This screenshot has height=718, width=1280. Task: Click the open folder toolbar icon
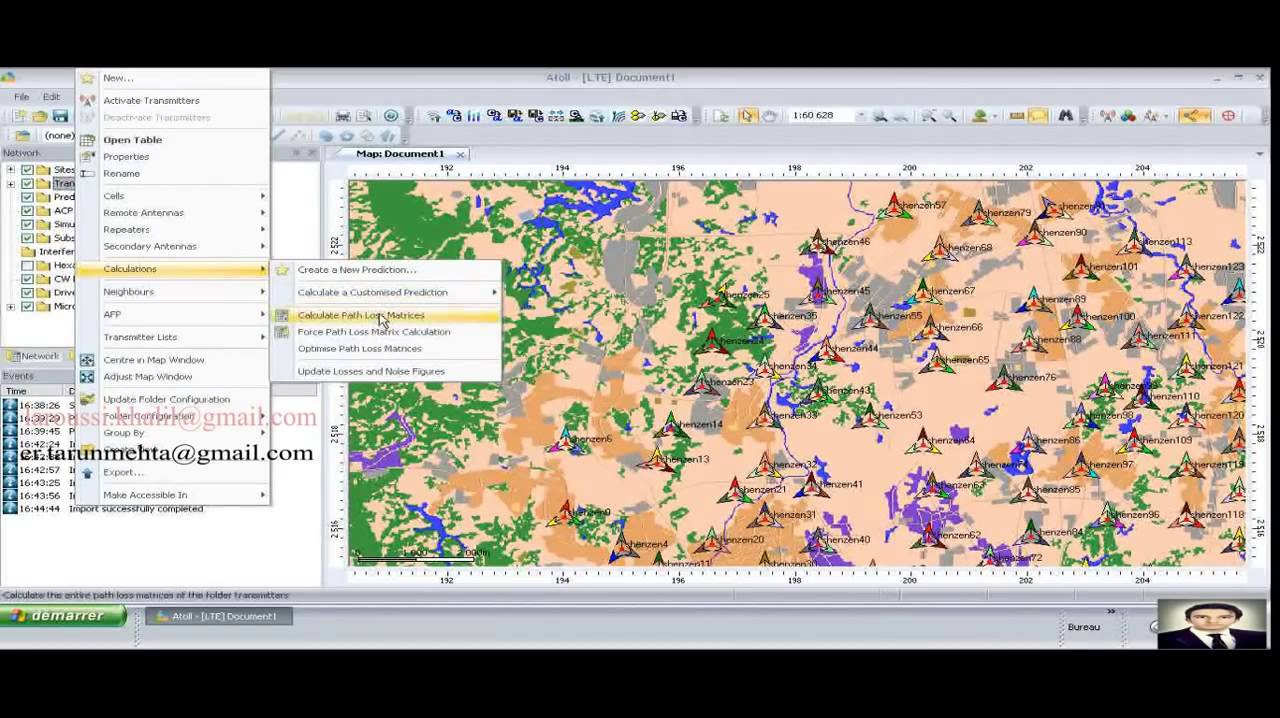[x=40, y=116]
